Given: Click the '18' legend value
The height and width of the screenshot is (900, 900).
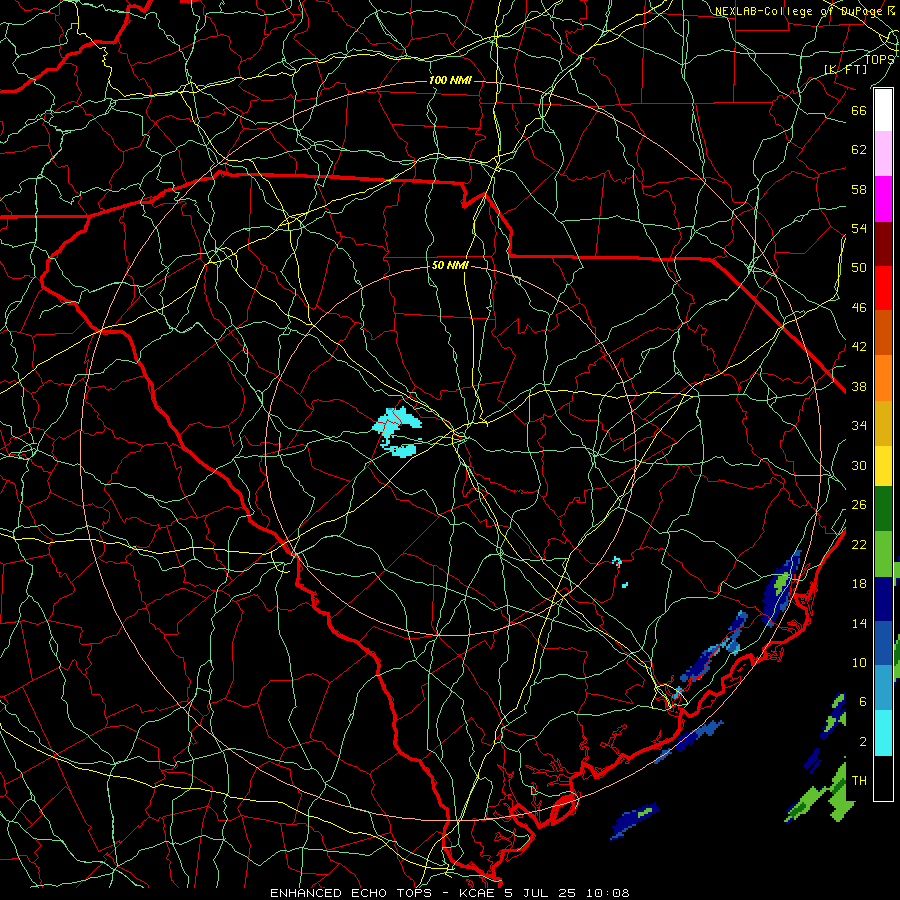Looking at the screenshot, I should pos(859,584).
